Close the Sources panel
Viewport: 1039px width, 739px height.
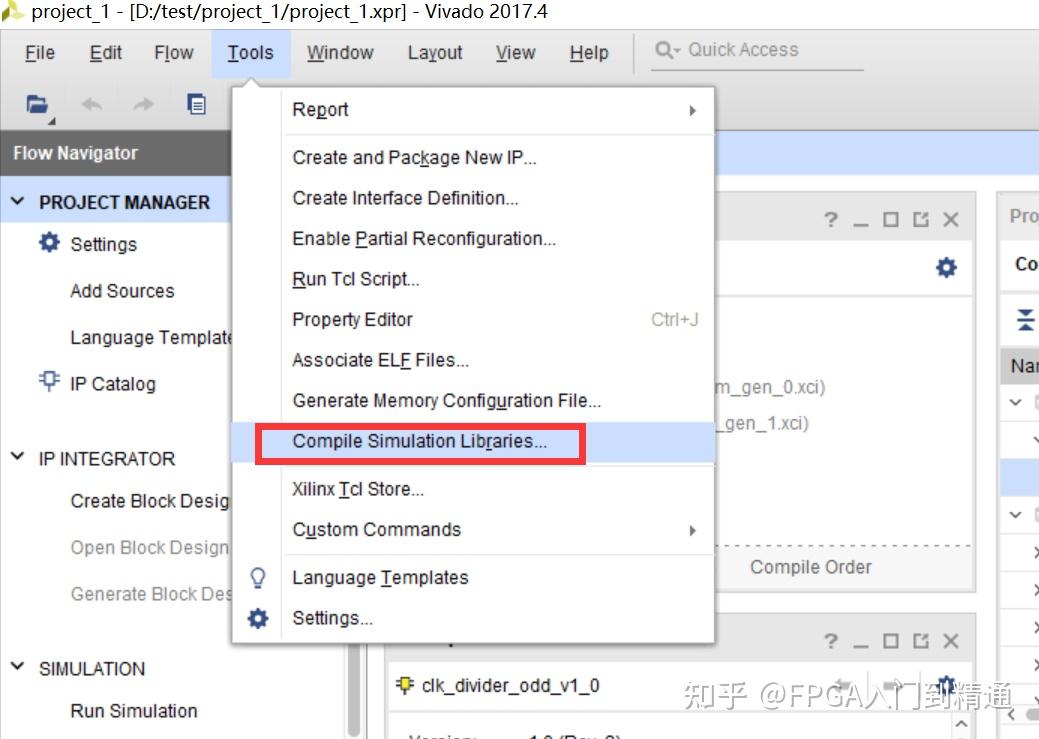coord(951,219)
